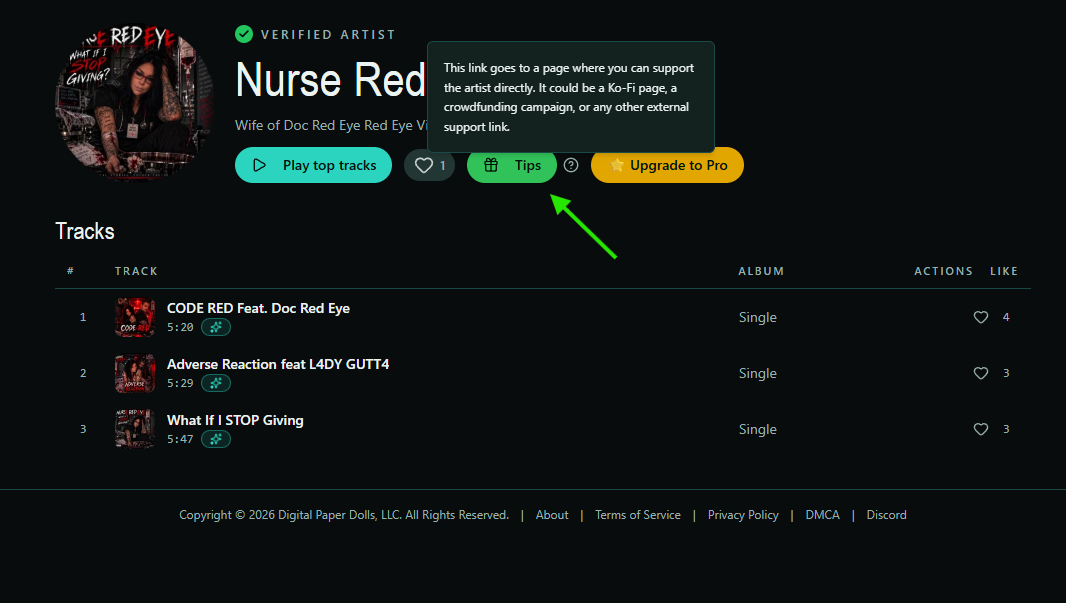Click track number 2 in the track list
Image resolution: width=1066 pixels, height=603 pixels.
pyautogui.click(x=83, y=373)
